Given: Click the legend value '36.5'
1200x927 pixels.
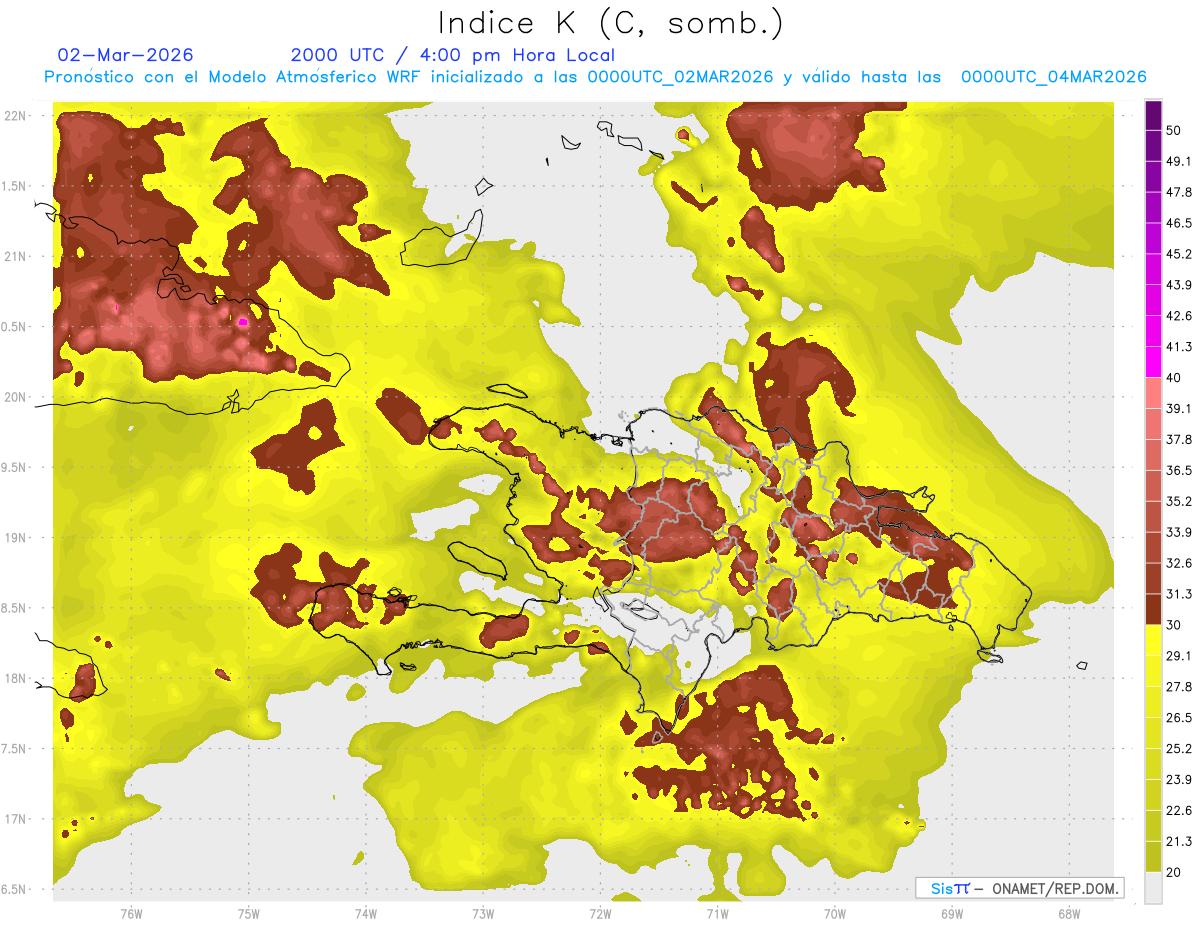Looking at the screenshot, I should 1179,471.
